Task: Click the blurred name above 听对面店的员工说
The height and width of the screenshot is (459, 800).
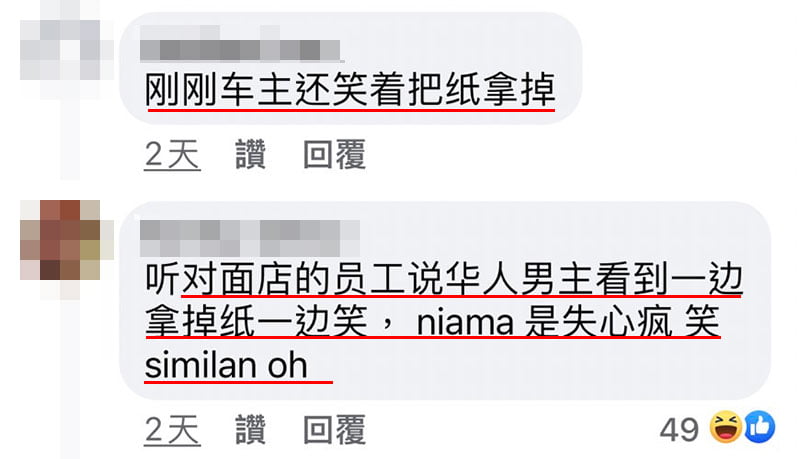Action: 250,238
